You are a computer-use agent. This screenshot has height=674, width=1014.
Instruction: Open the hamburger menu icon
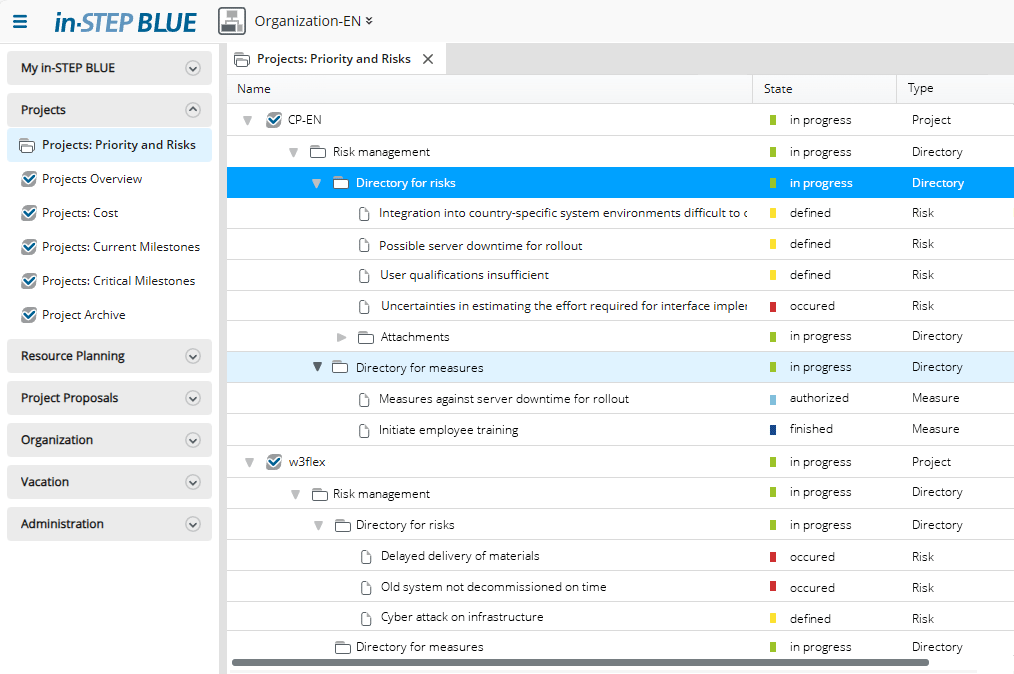20,20
